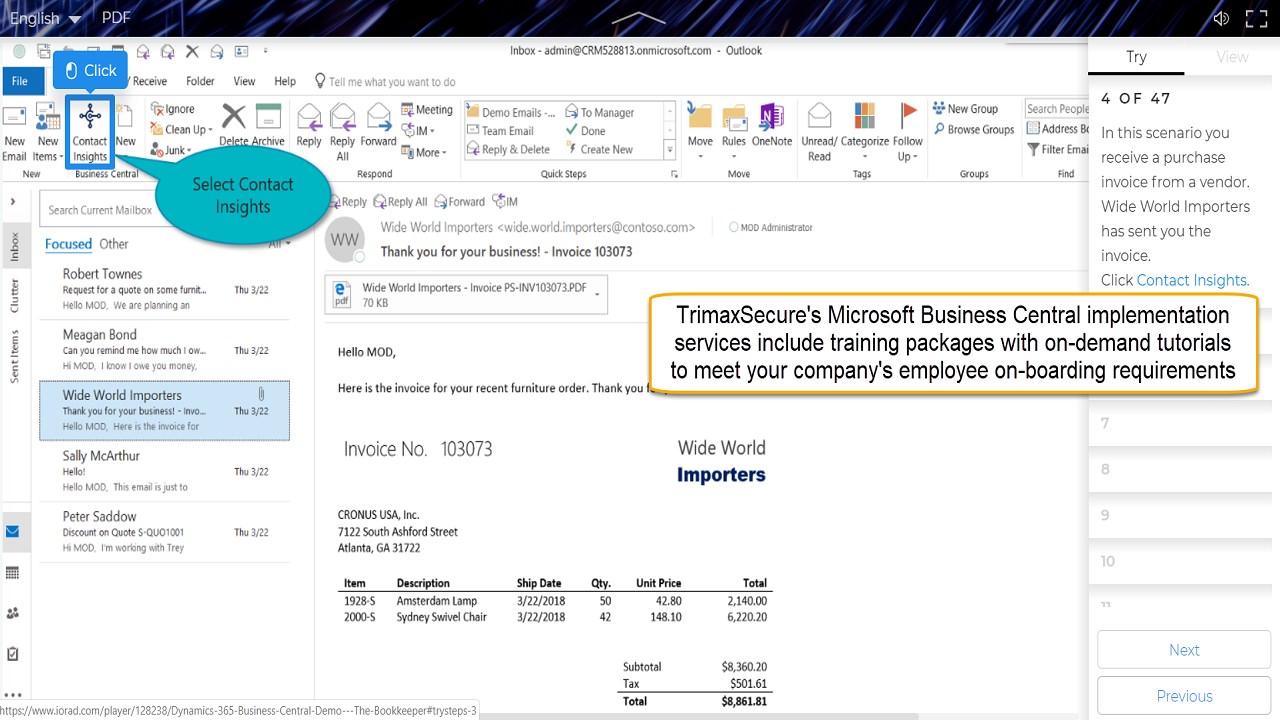This screenshot has width=1280, height=720.
Task: Create a New Email
Action: pos(14,132)
